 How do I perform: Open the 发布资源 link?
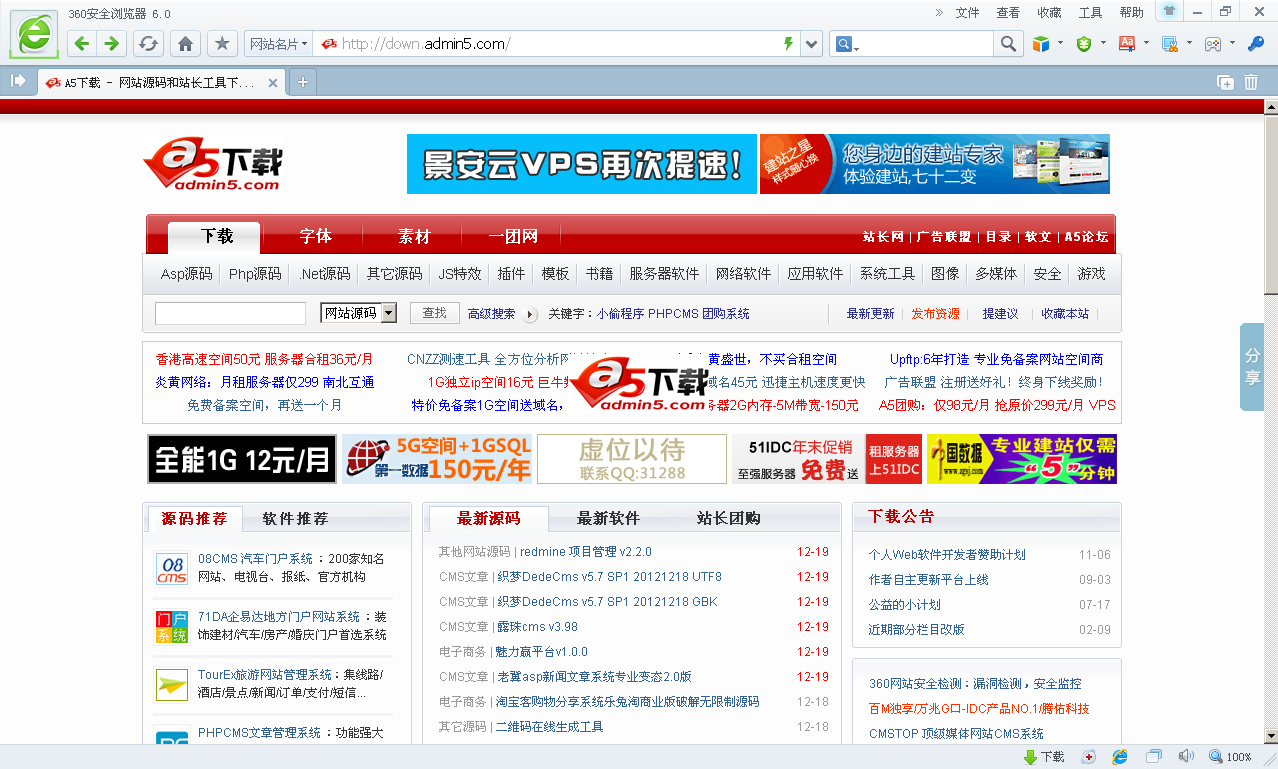[935, 314]
